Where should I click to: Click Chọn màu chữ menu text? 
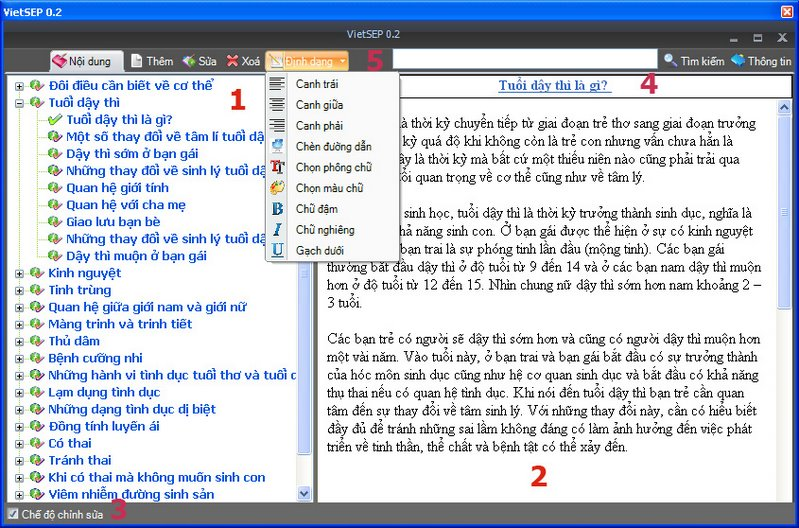(x=329, y=188)
